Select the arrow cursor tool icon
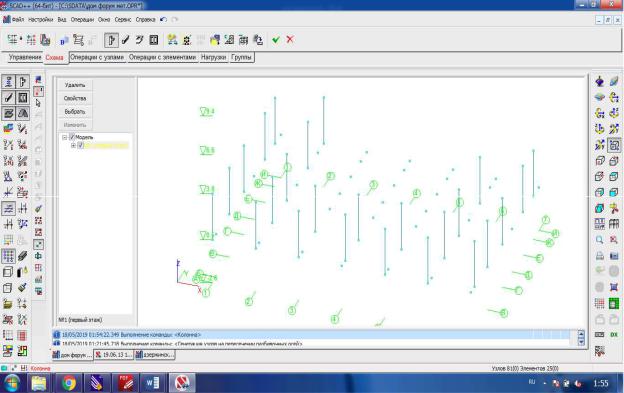The width and height of the screenshot is (624, 393). click(38, 103)
